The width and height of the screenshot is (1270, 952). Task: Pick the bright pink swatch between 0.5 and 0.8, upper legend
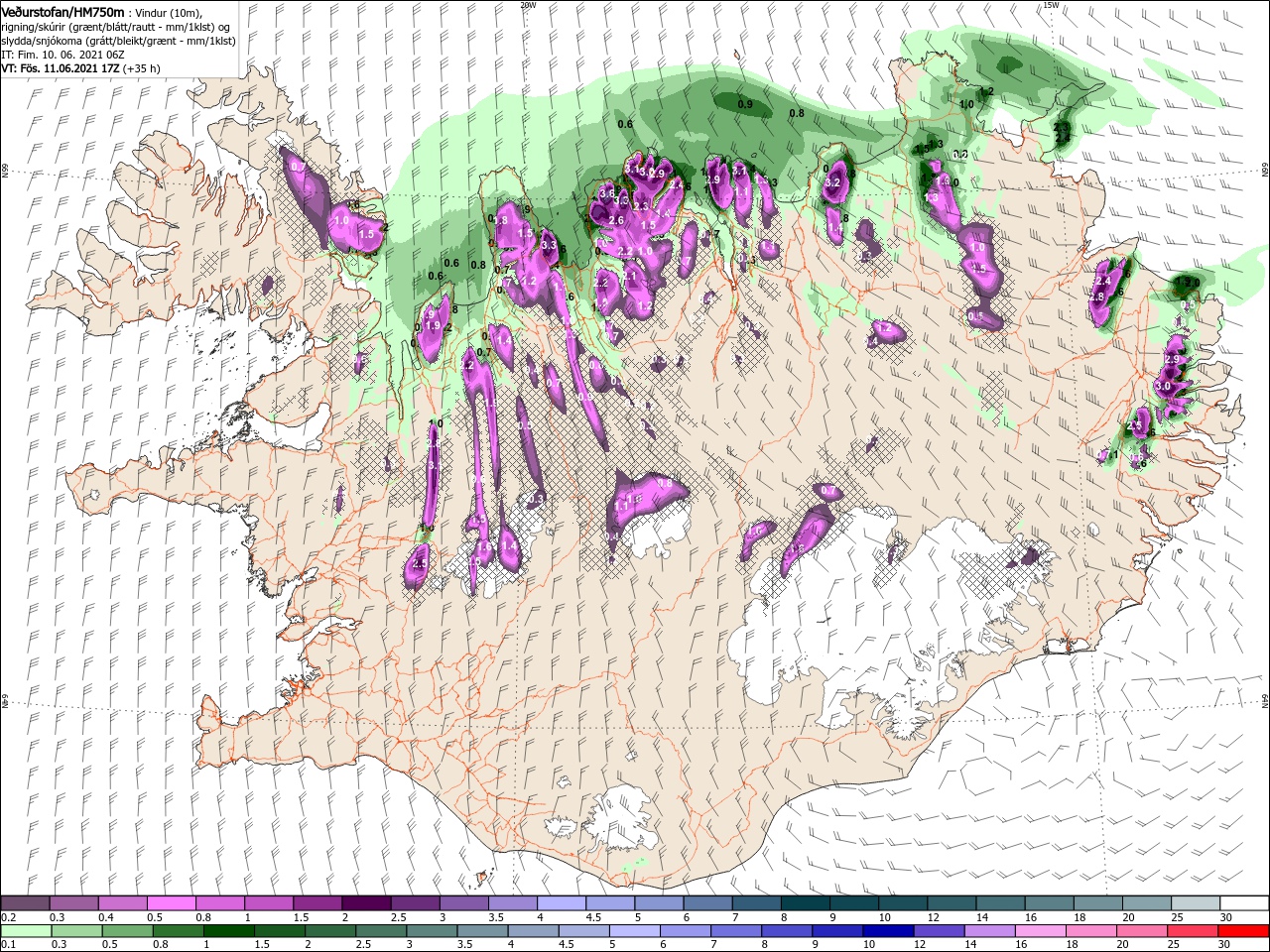tap(171, 903)
